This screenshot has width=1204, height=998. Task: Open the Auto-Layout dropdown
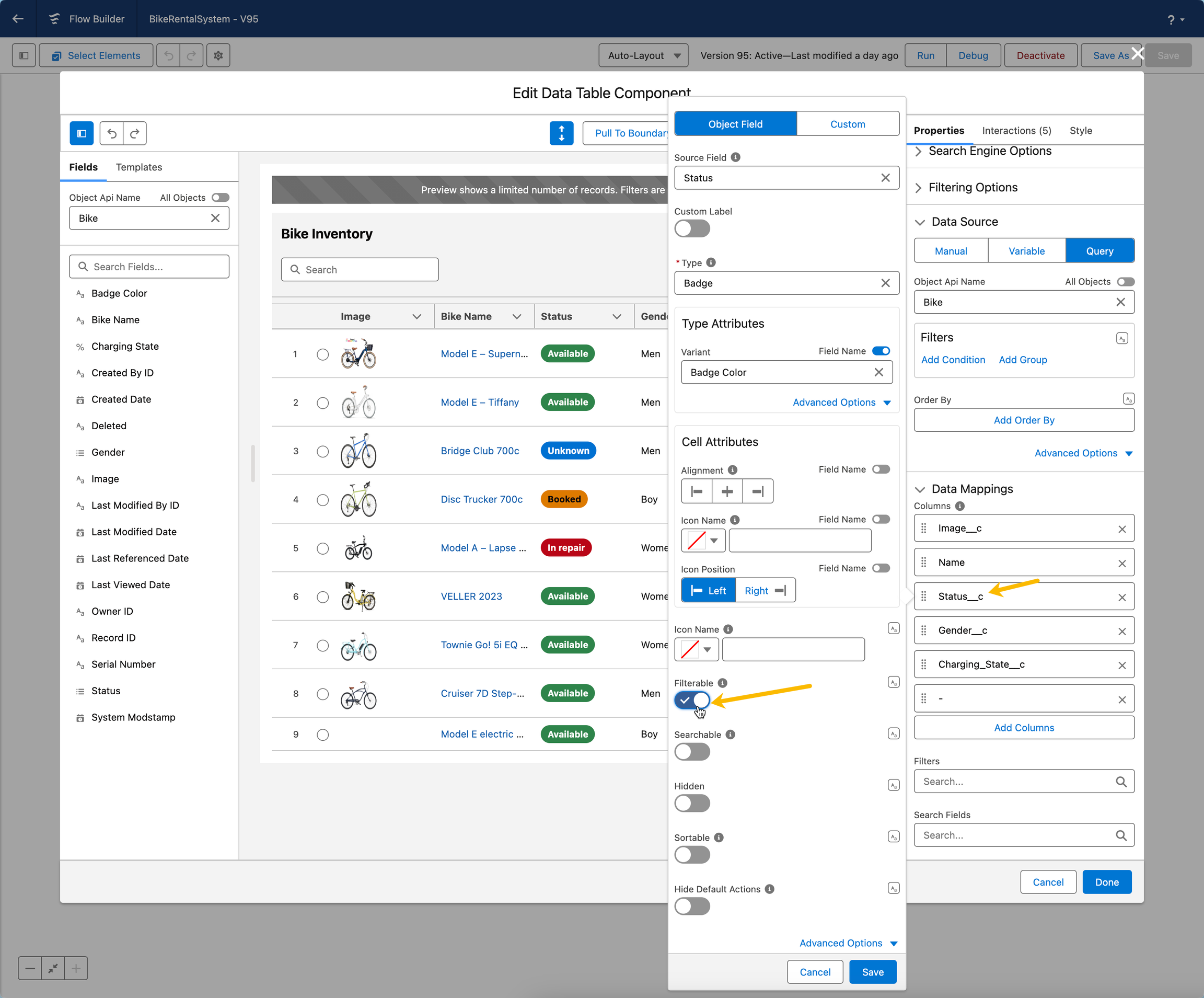[643, 55]
